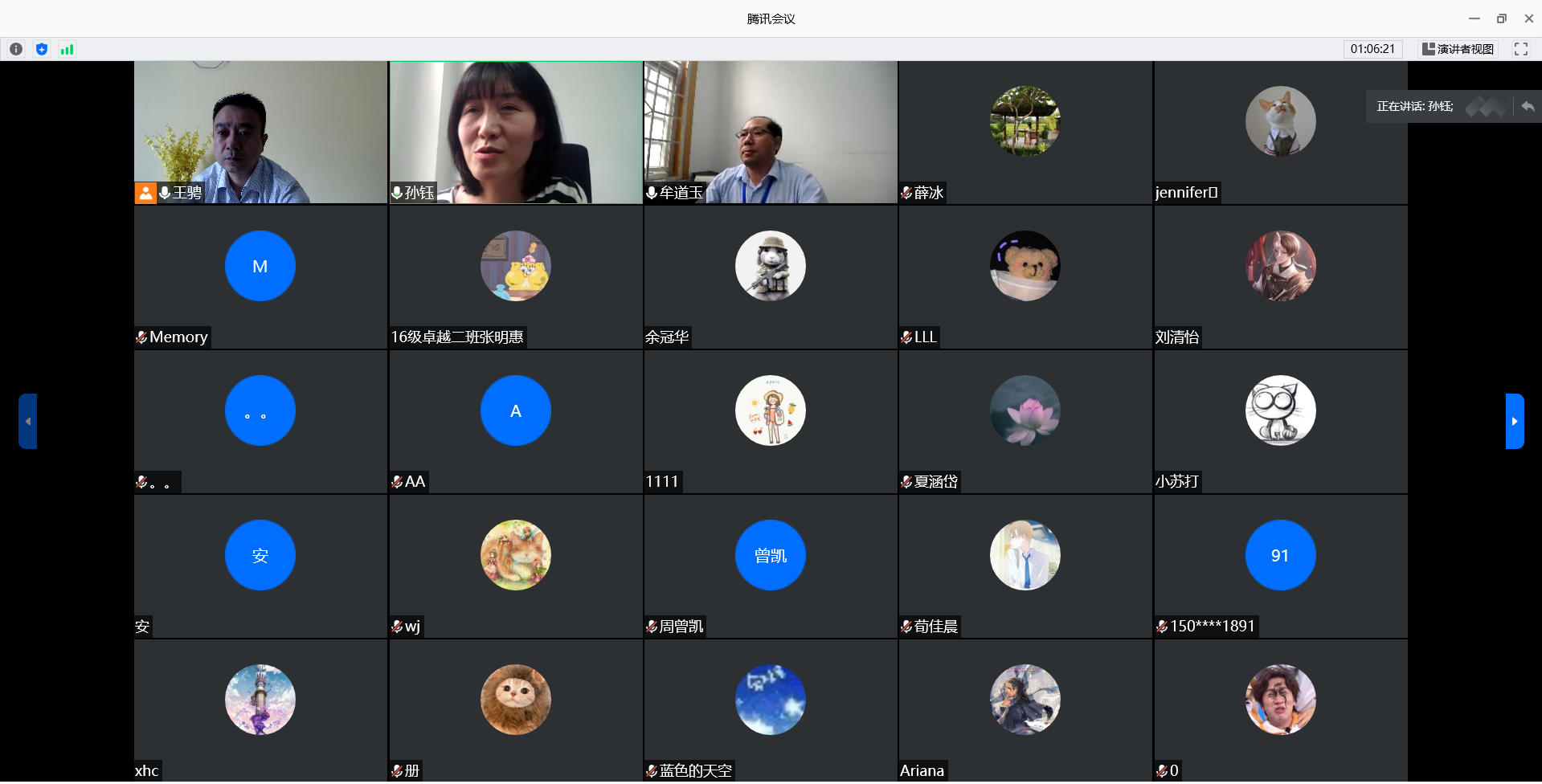Select Ariana's participant tile

tap(1025, 710)
